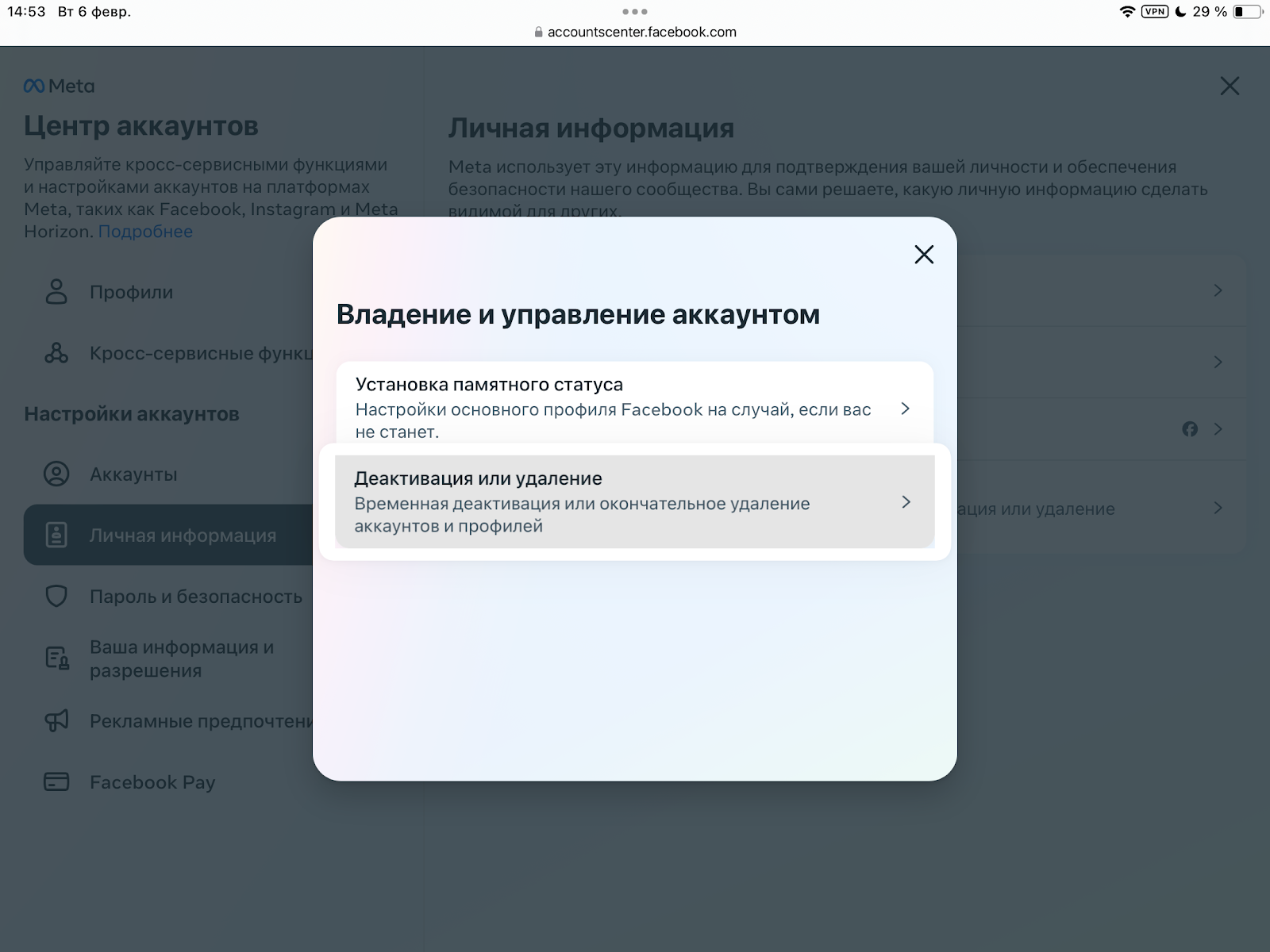
Task: Click the cross-service functions icon
Action: point(56,352)
